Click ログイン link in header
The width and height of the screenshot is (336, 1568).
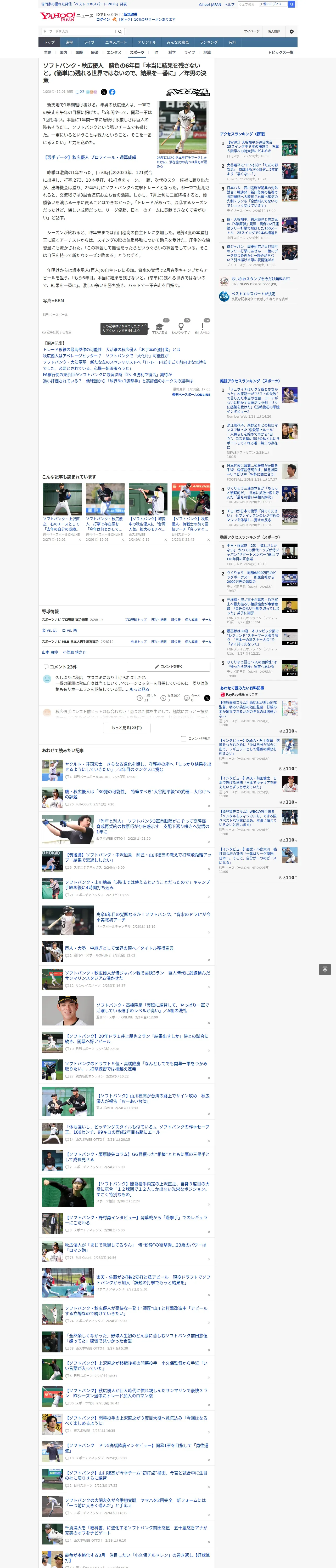(x=103, y=20)
